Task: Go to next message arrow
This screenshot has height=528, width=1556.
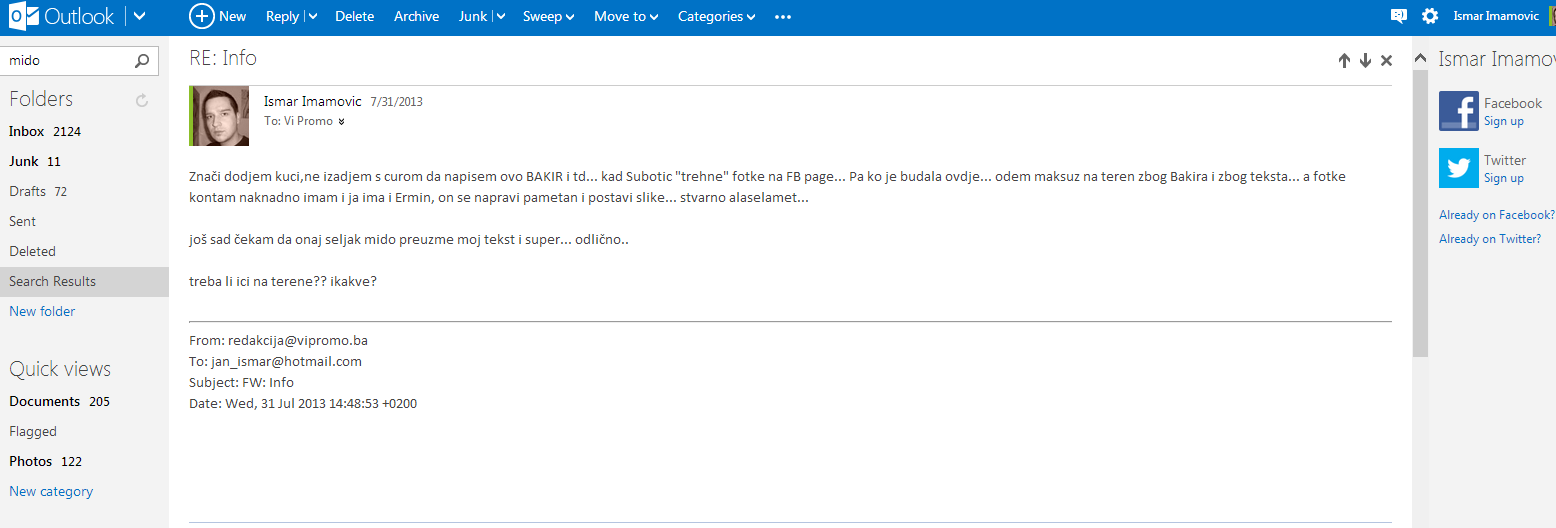Action: click(1365, 61)
